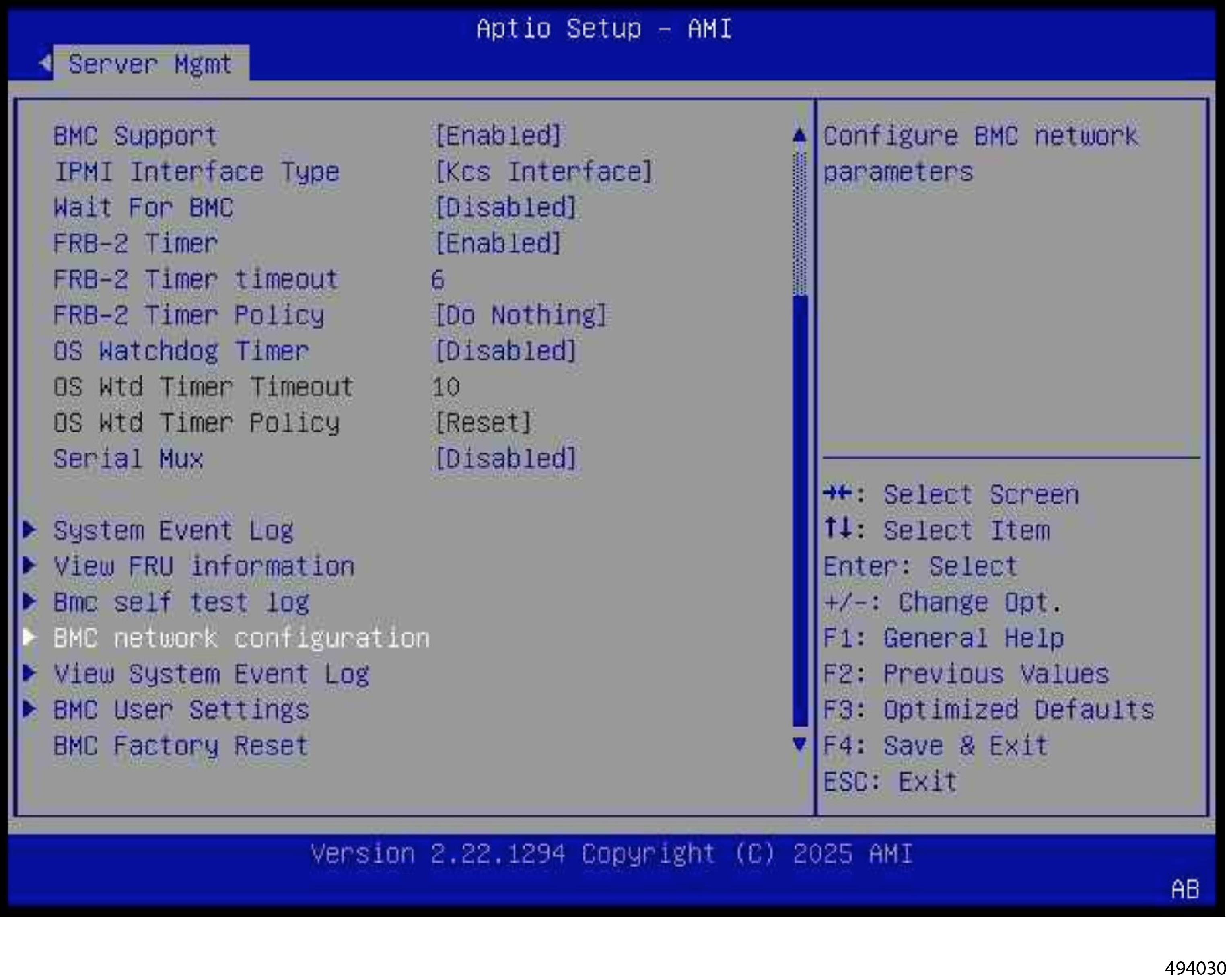Select the Server Mgmt tab

[x=150, y=64]
